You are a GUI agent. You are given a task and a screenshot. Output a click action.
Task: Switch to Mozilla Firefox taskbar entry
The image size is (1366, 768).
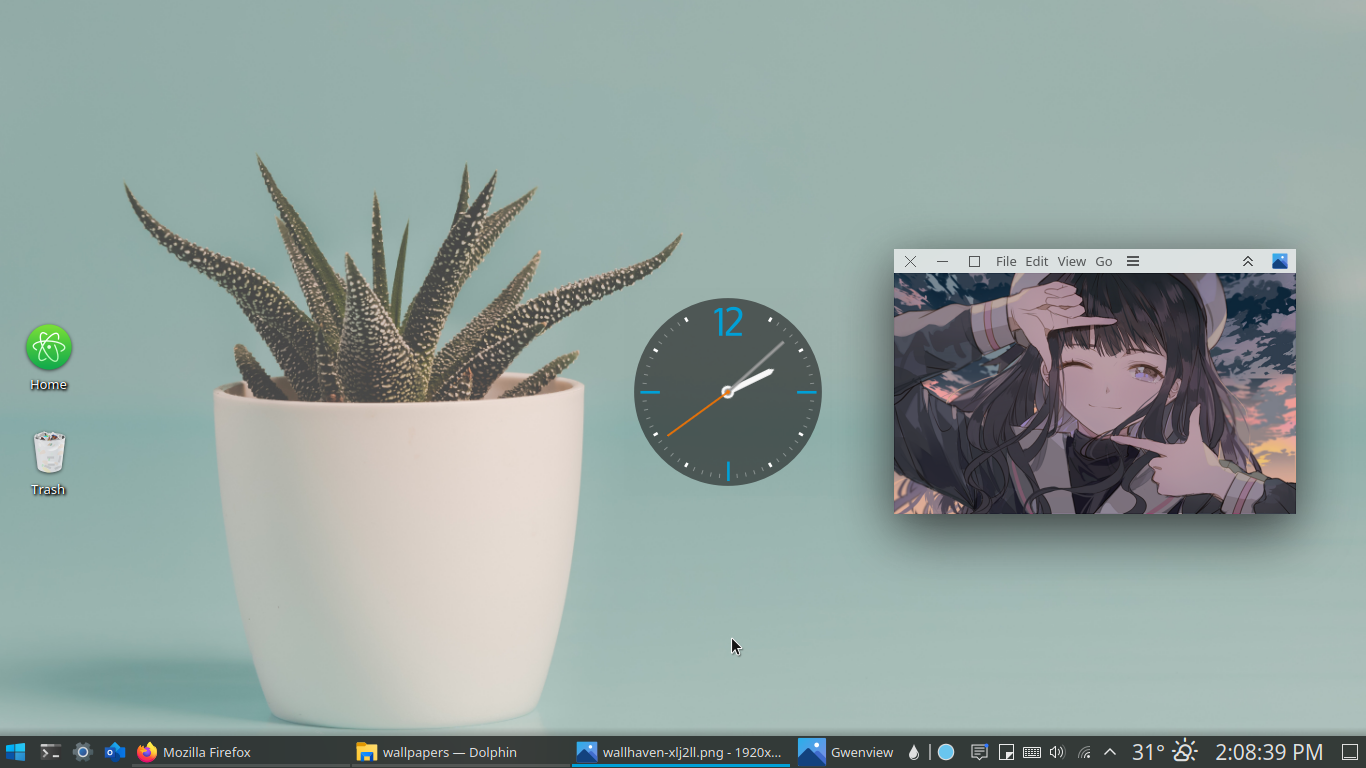(240, 752)
